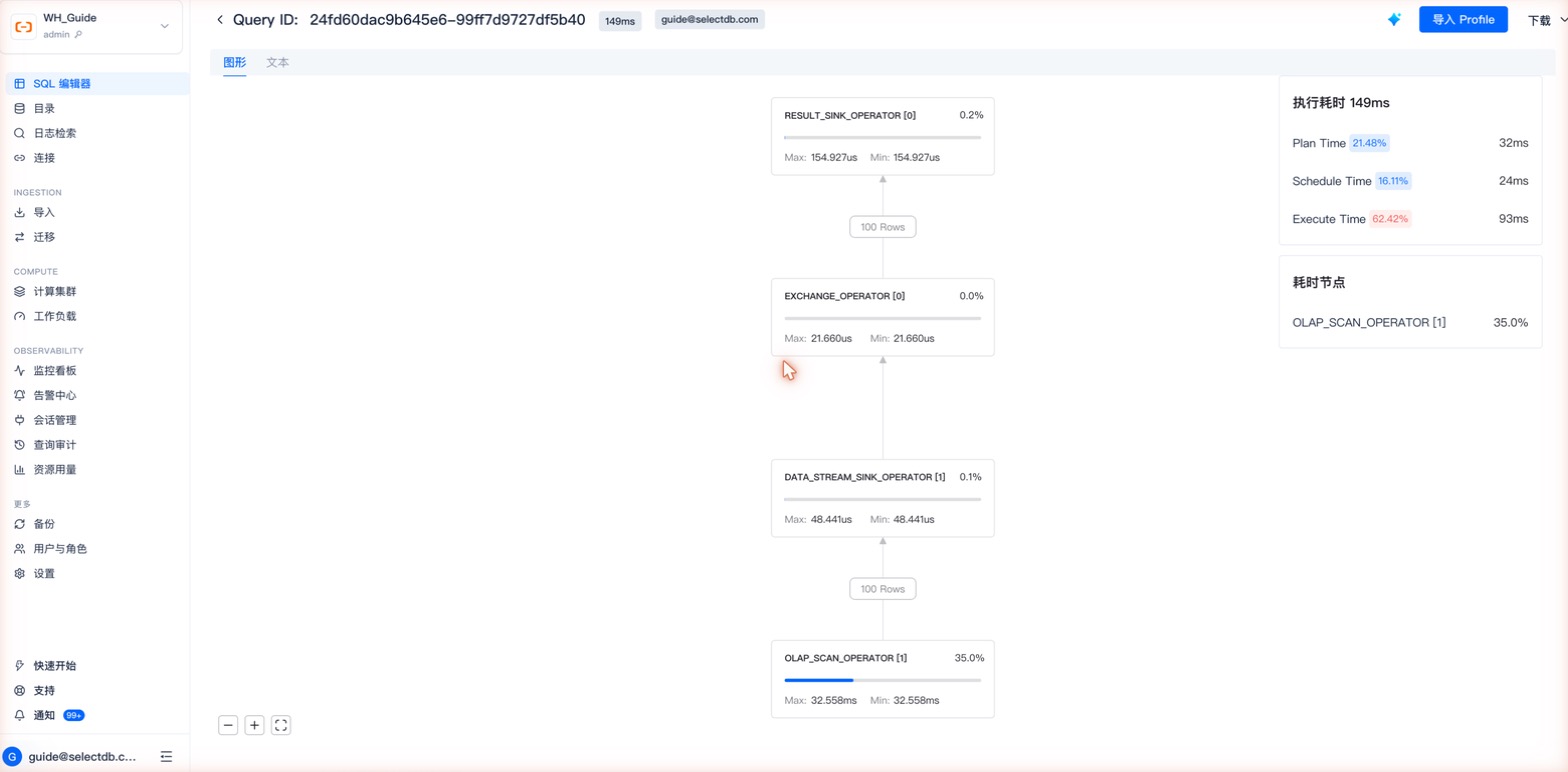
Task: Click the RESULT_SINK_OPERATOR progress bar
Action: click(x=883, y=137)
